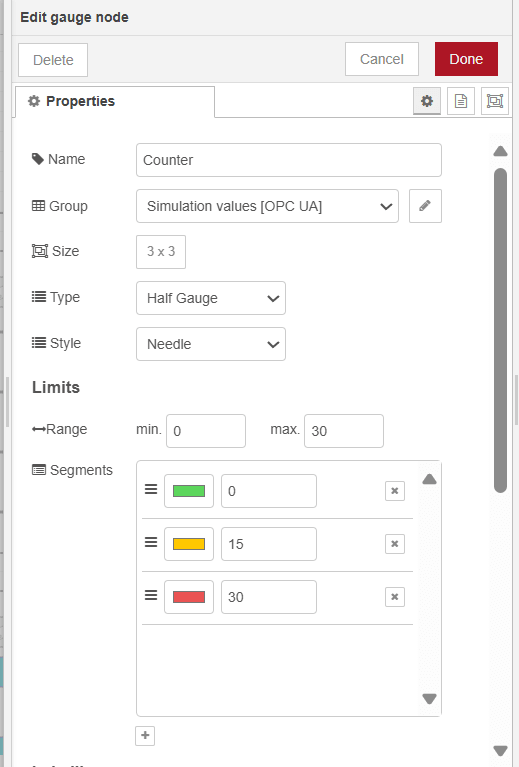Image resolution: width=519 pixels, height=767 pixels.
Task: Remove the red segment at 30
Action: pyautogui.click(x=395, y=597)
